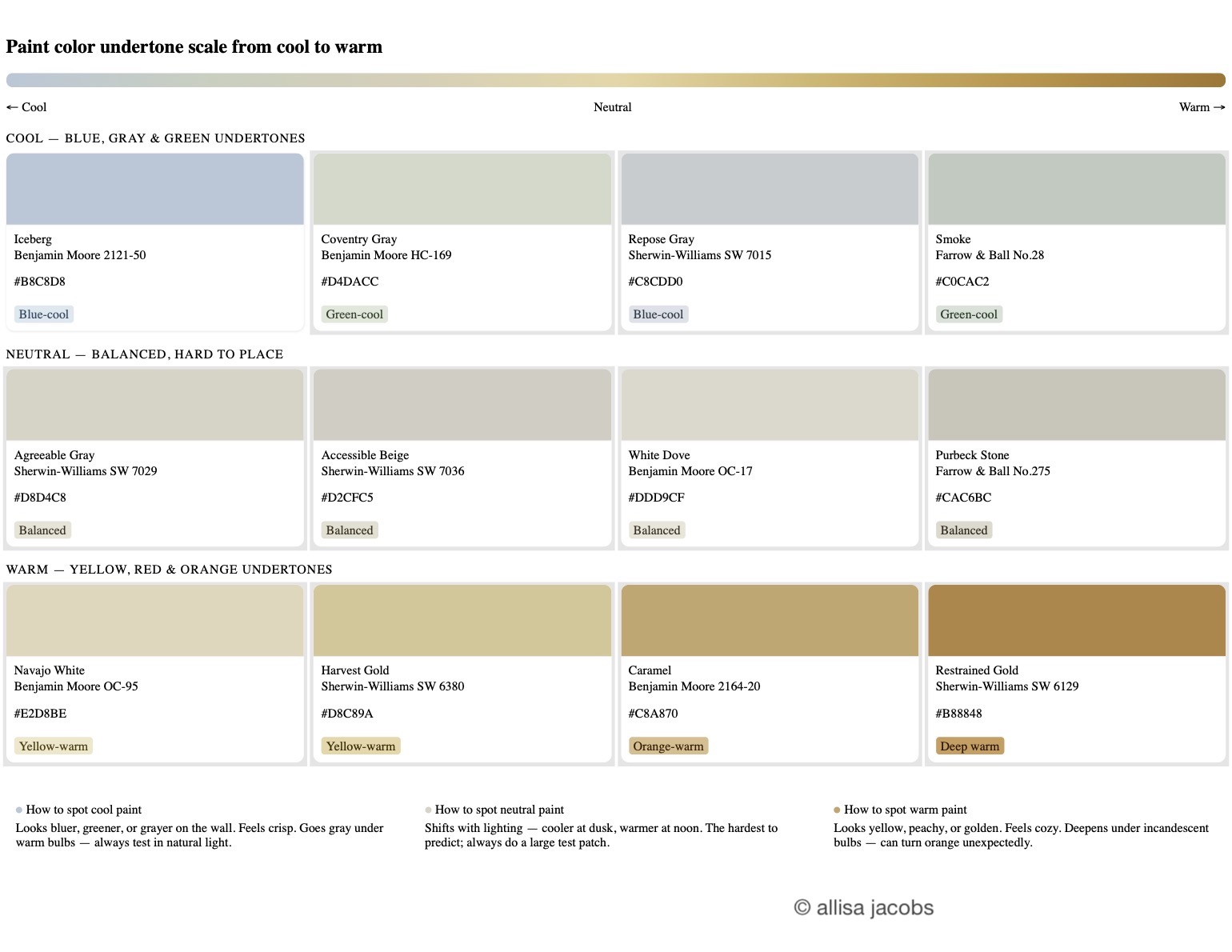
Task: Click the Harvest Gold color swatch
Action: point(462,620)
